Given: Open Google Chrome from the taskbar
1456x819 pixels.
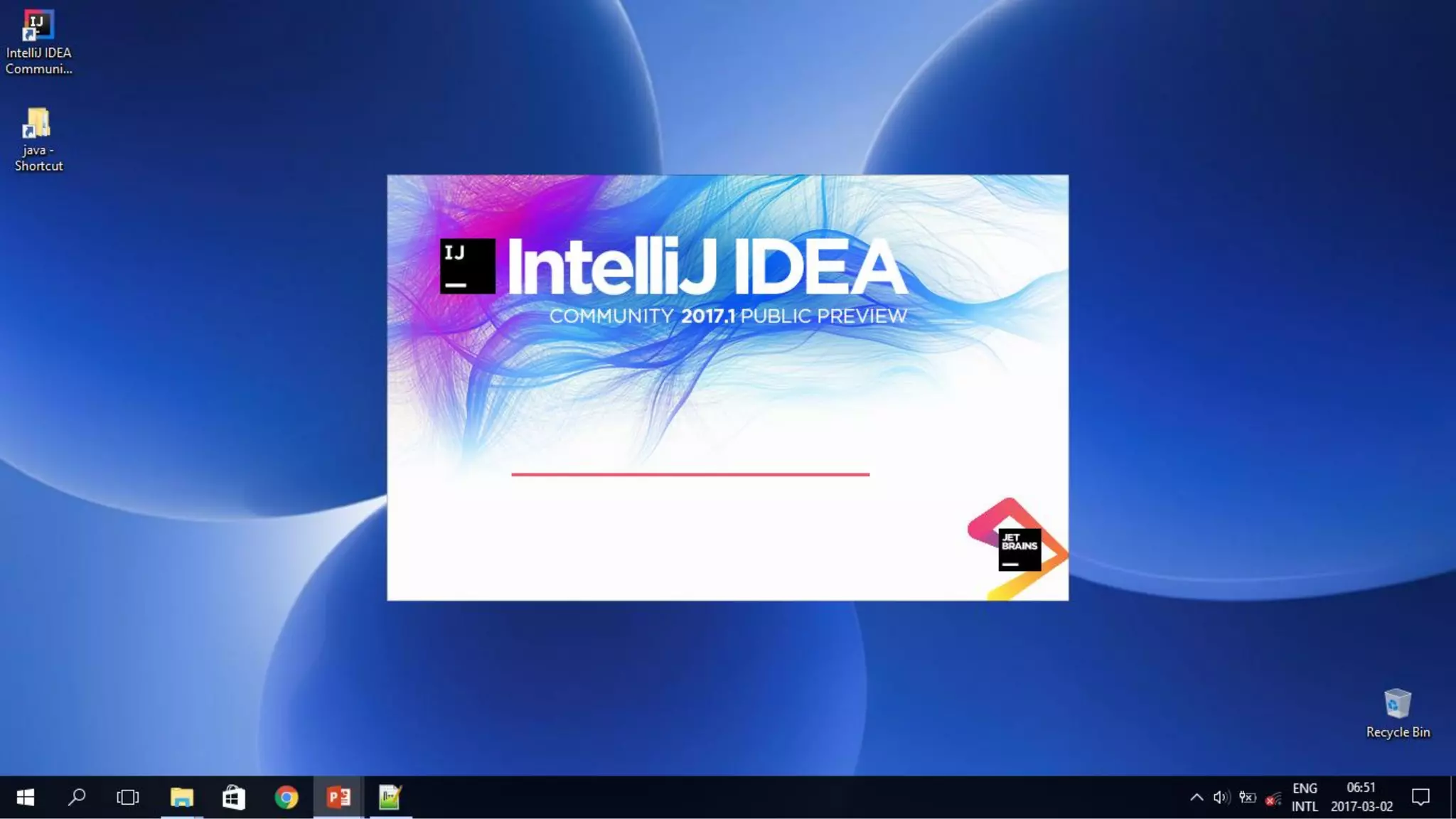Looking at the screenshot, I should click(287, 798).
